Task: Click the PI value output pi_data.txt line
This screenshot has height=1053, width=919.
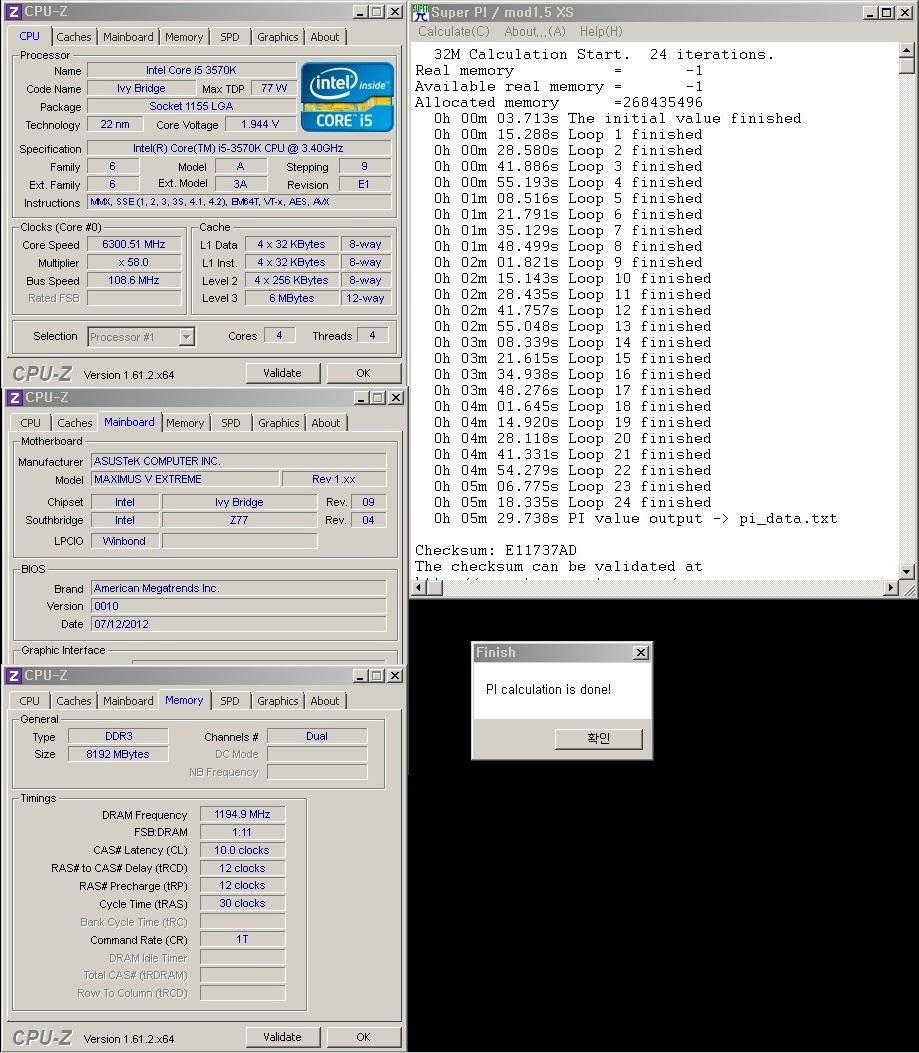Action: pos(636,518)
